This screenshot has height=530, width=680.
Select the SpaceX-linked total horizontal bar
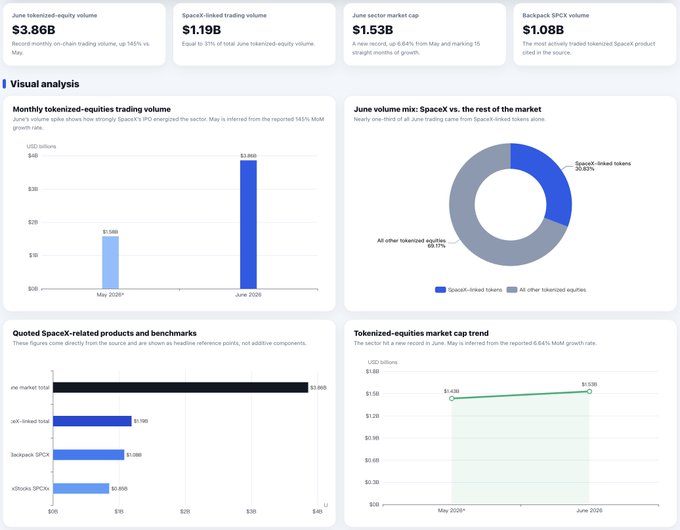pyautogui.click(x=92, y=421)
